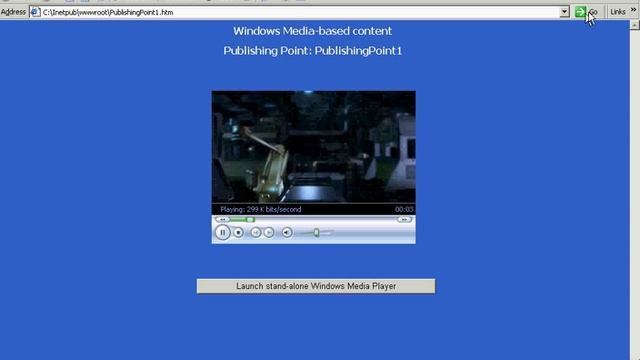Mute the player audio
This screenshot has height=360, width=640.
pos(287,233)
